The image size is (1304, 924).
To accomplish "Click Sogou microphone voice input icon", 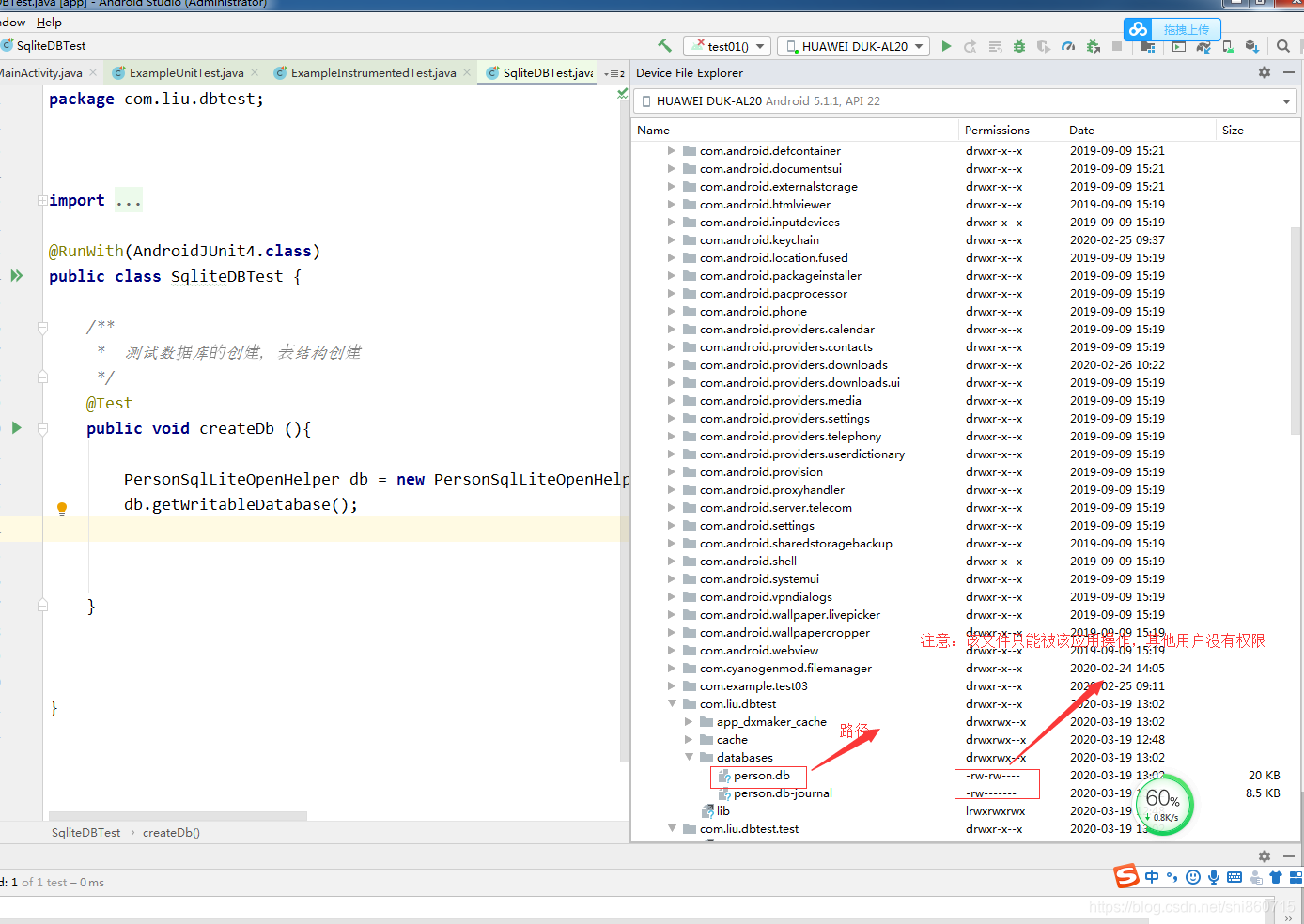I will pyautogui.click(x=1214, y=877).
